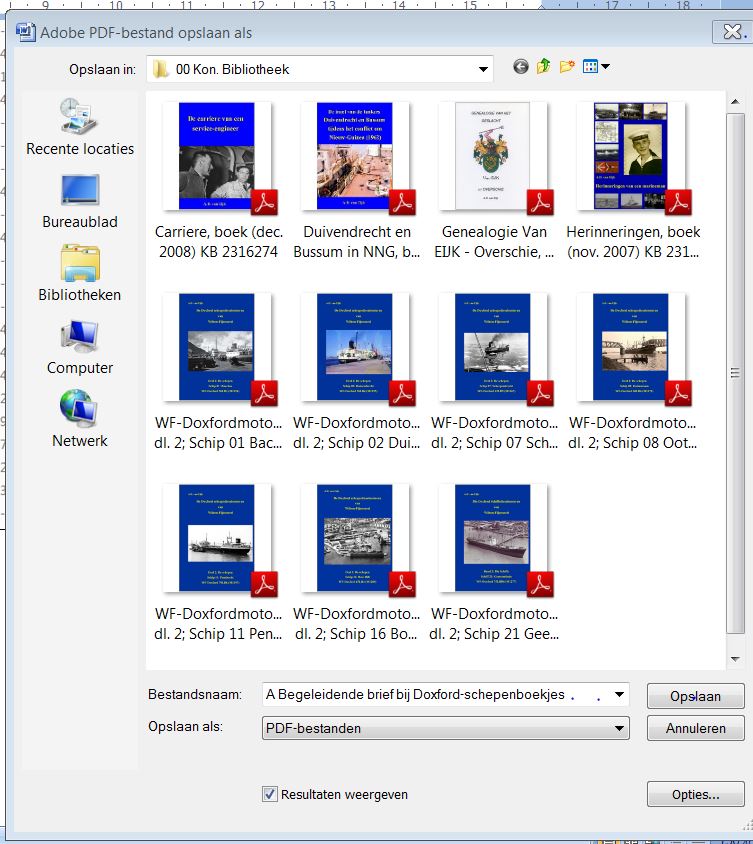Viewport: 753px width, 844px height.
Task: Select the 'Carriere, boek' PDF thumbnail
Action: click(x=219, y=157)
